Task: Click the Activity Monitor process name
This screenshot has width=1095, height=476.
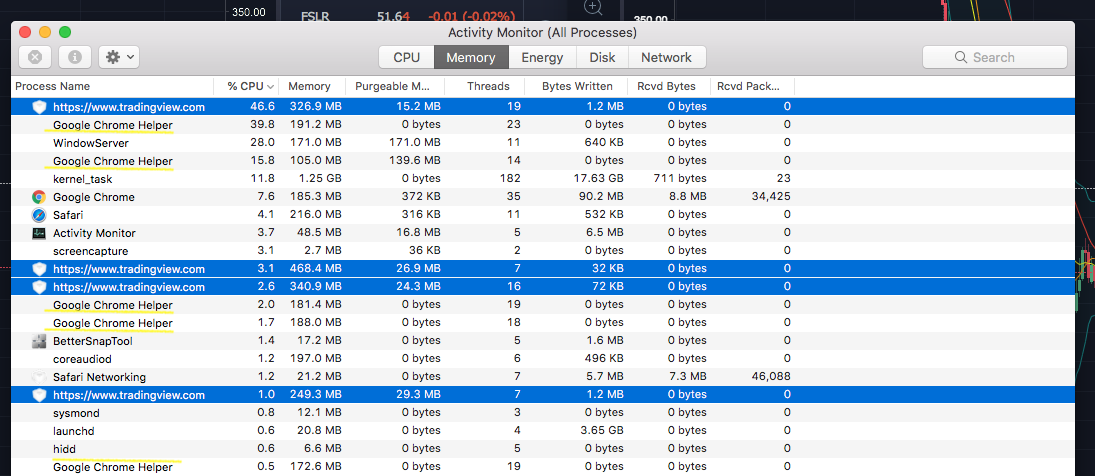Action: (x=94, y=233)
